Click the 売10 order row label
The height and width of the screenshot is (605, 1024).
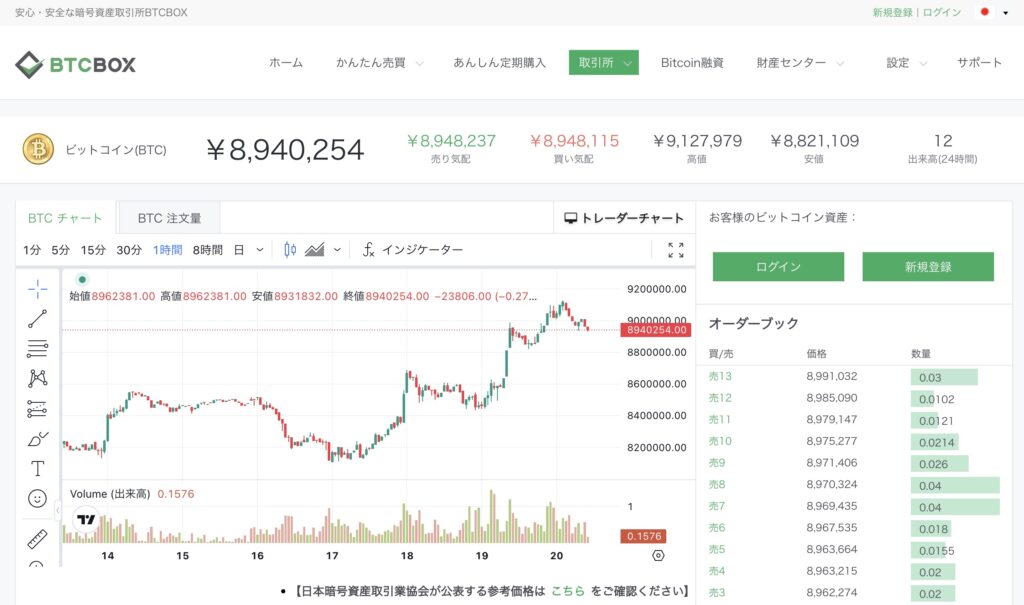click(x=720, y=441)
